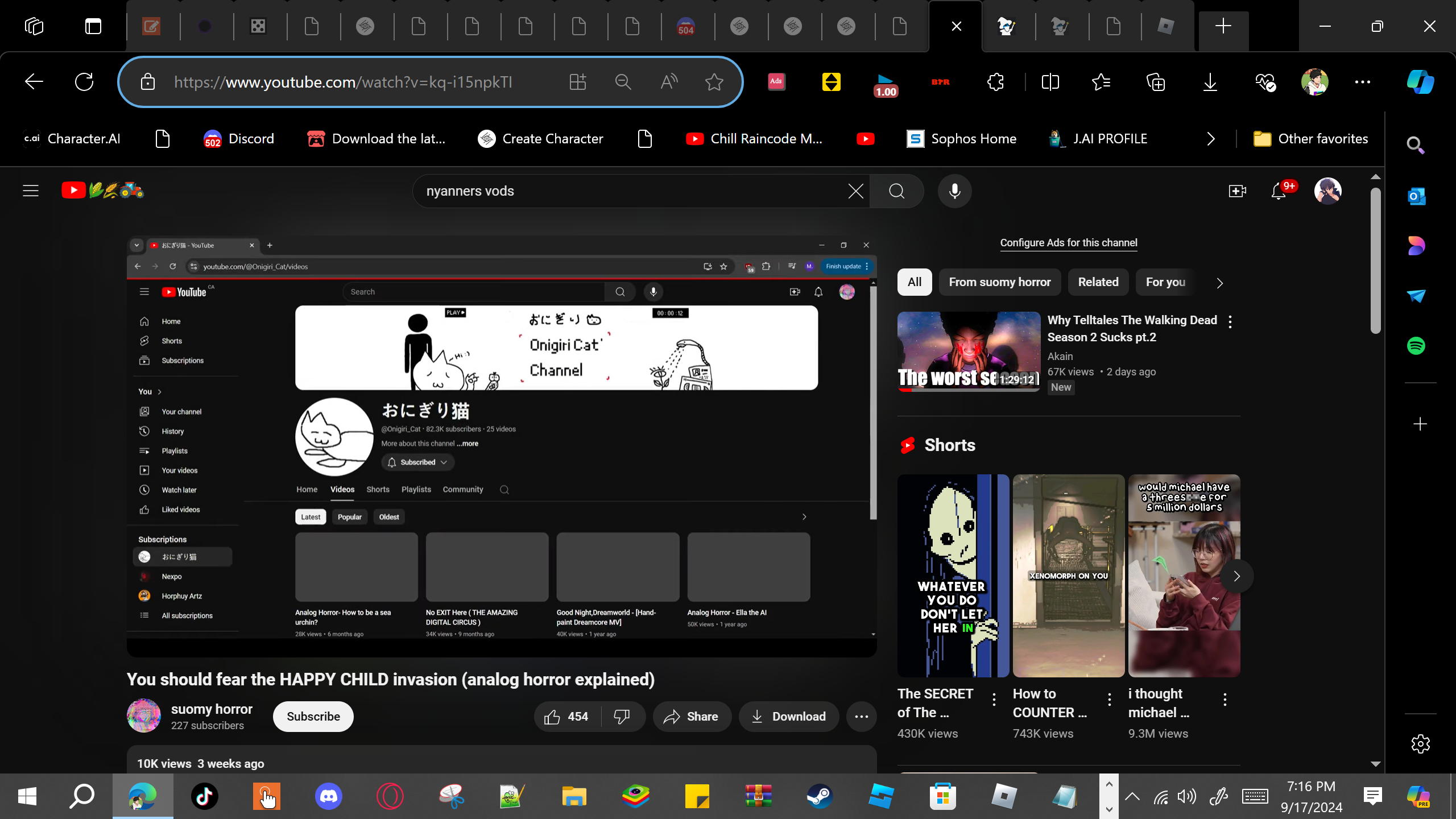Screen dimensions: 1456x819
Task: Open more actions ellipsis under video
Action: [861, 717]
